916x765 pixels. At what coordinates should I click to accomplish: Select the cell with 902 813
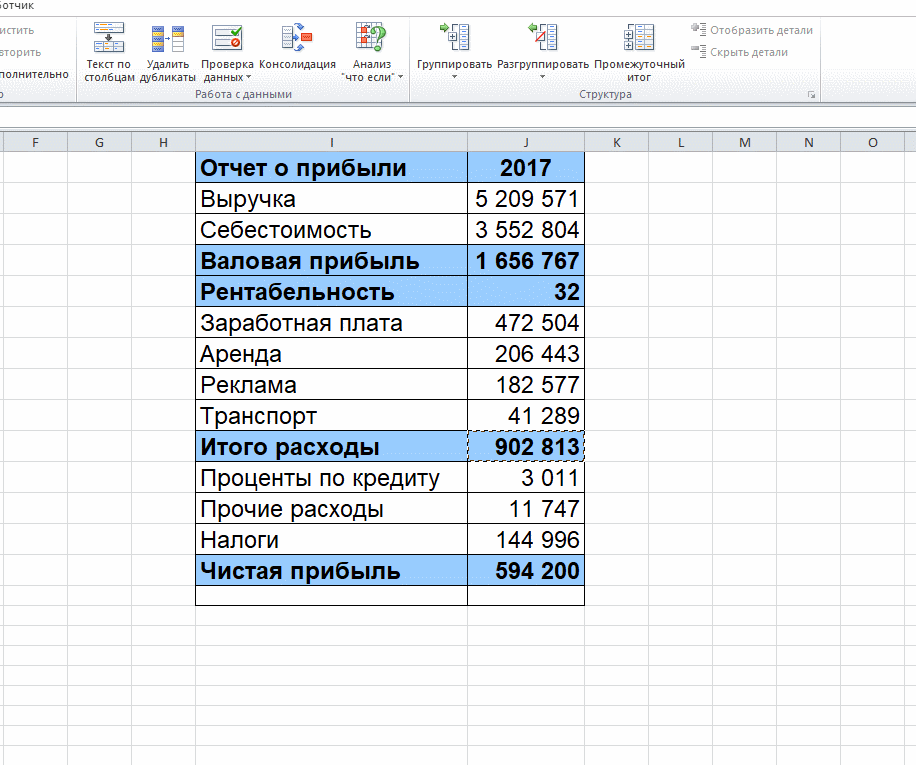(x=526, y=447)
